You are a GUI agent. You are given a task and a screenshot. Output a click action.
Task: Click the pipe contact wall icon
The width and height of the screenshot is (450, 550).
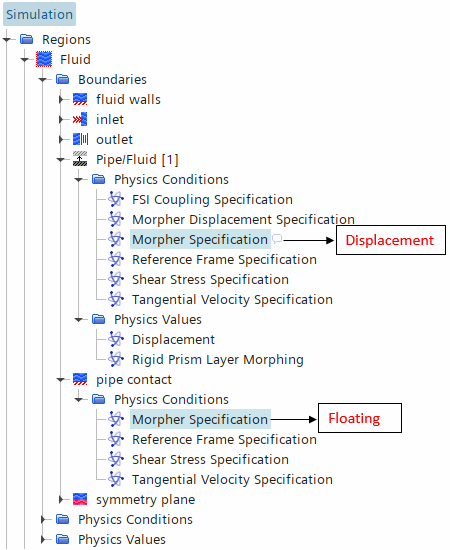(x=80, y=379)
